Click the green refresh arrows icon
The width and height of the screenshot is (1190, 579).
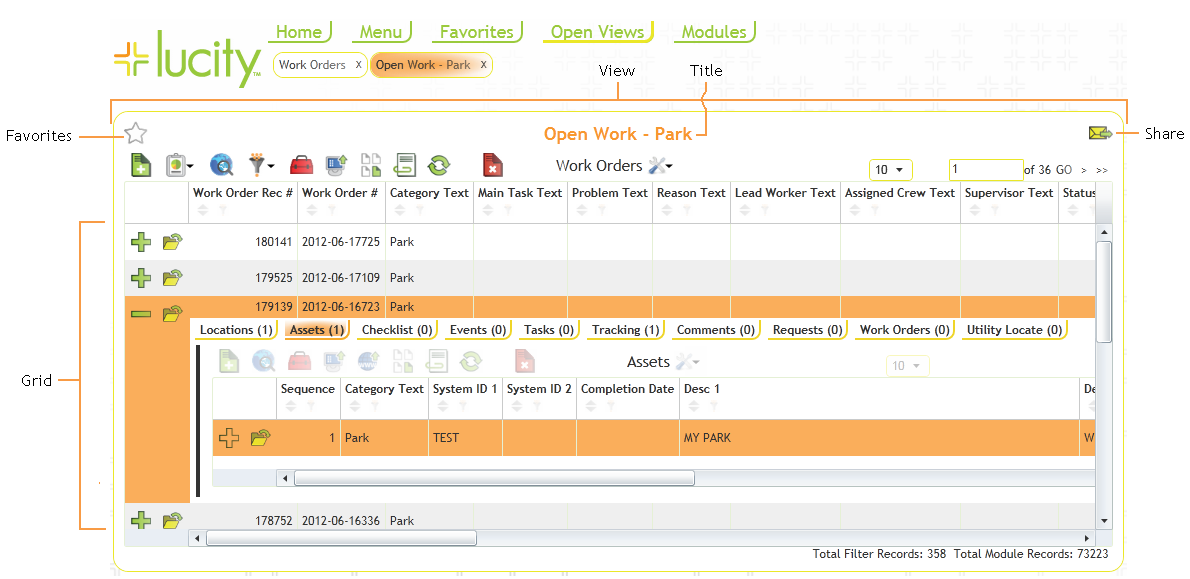click(438, 165)
